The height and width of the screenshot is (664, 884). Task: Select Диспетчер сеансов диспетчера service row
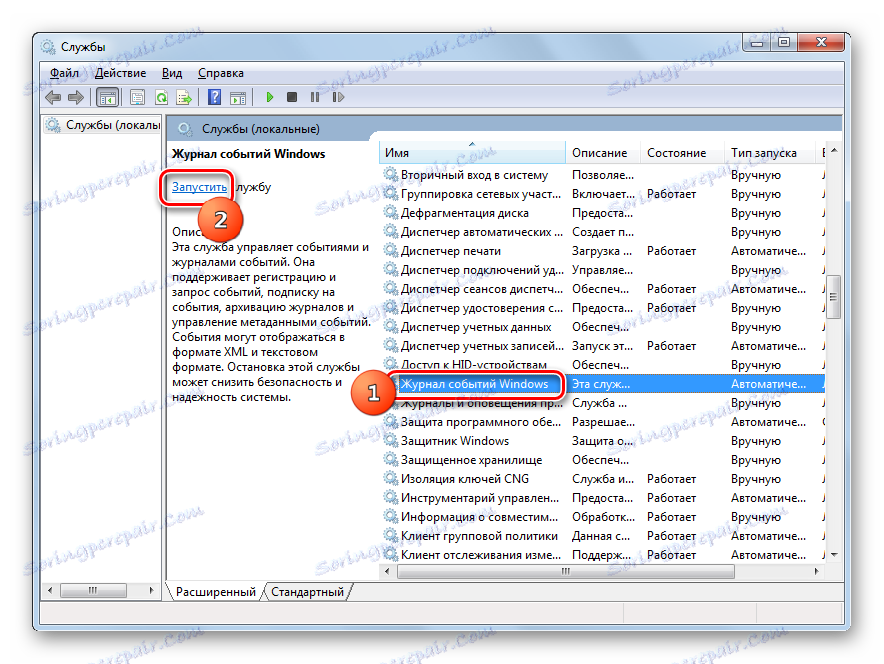click(603, 289)
